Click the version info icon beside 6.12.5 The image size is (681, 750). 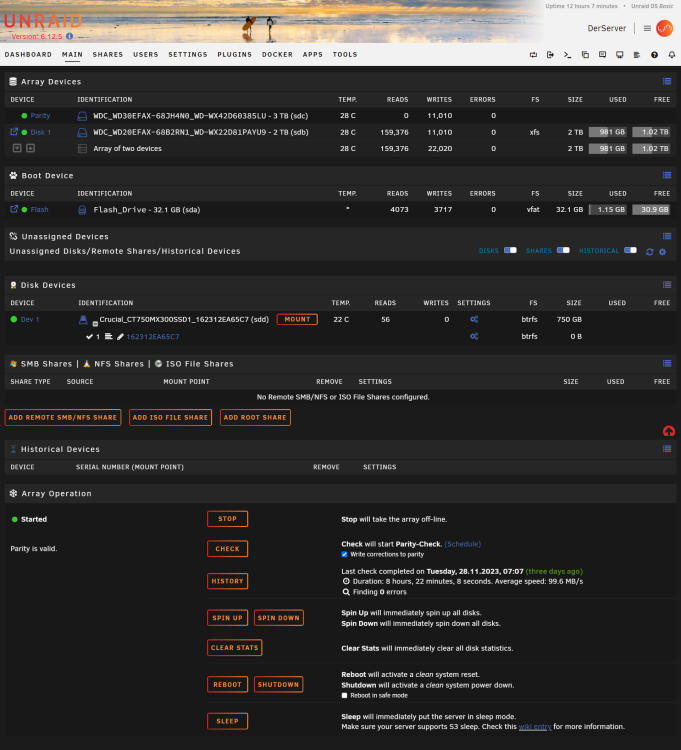(x=70, y=36)
